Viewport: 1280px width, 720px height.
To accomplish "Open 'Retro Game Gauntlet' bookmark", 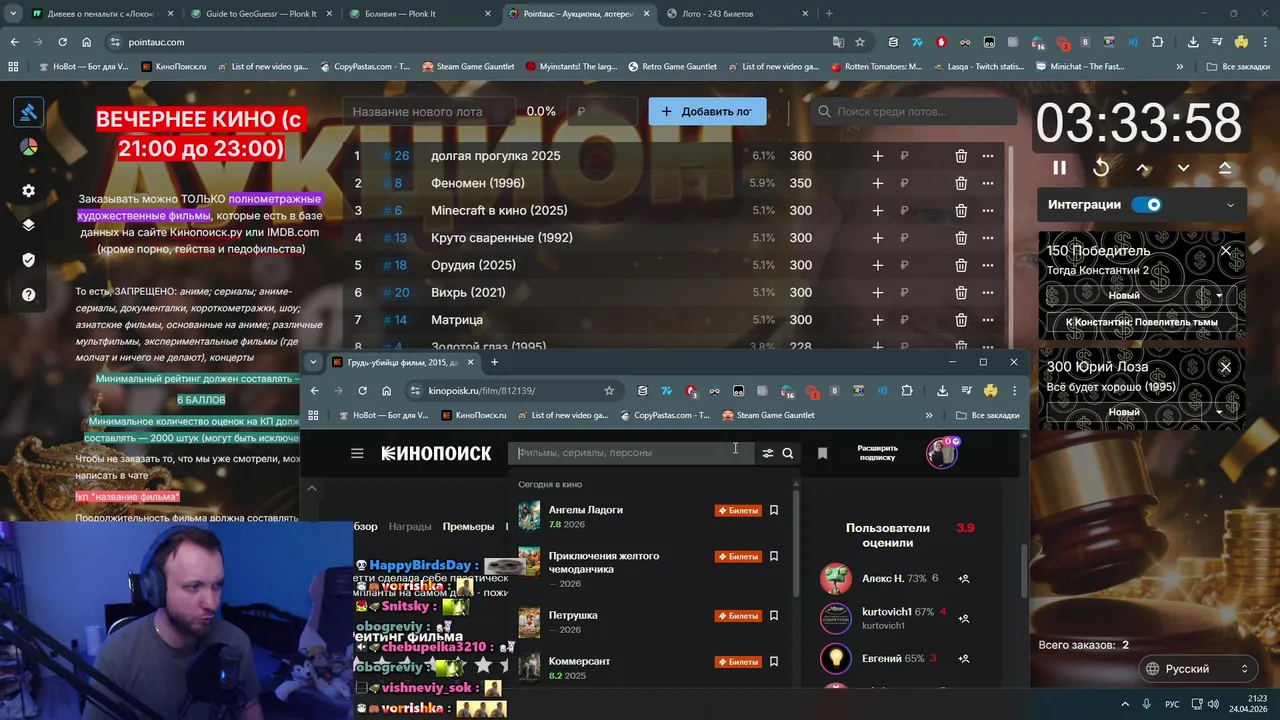I will click(672, 67).
